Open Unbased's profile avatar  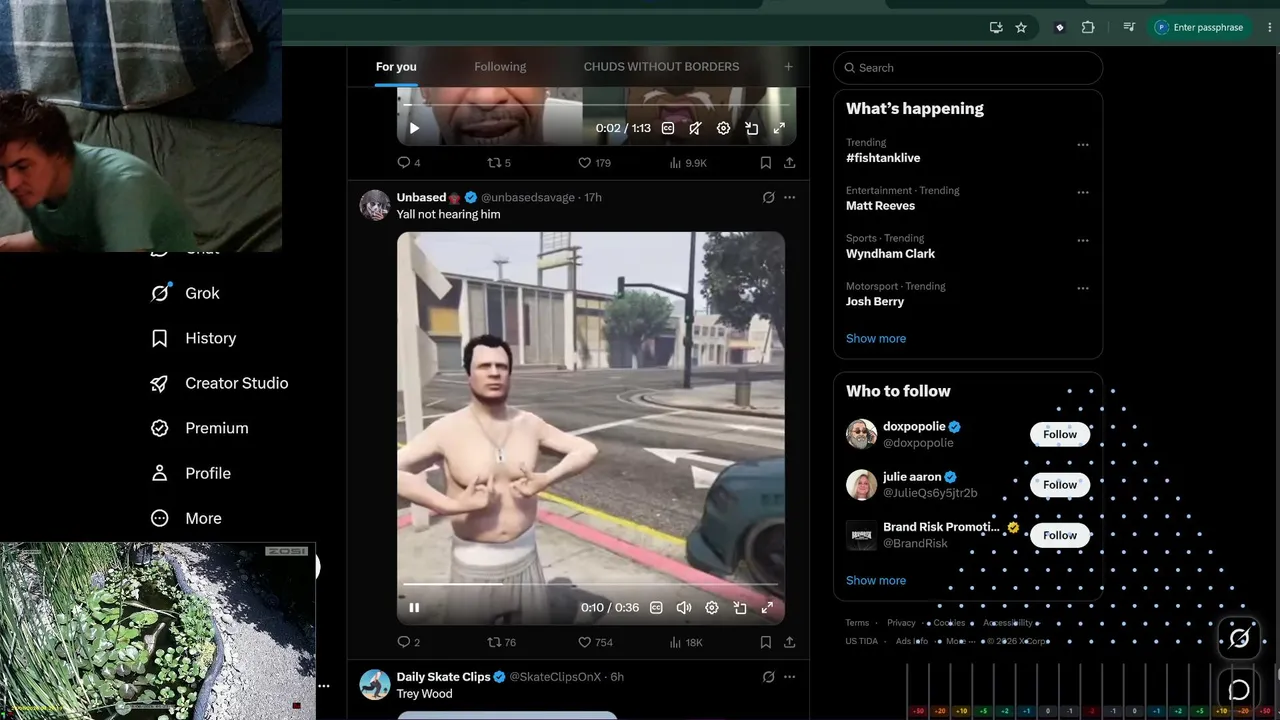(x=375, y=205)
